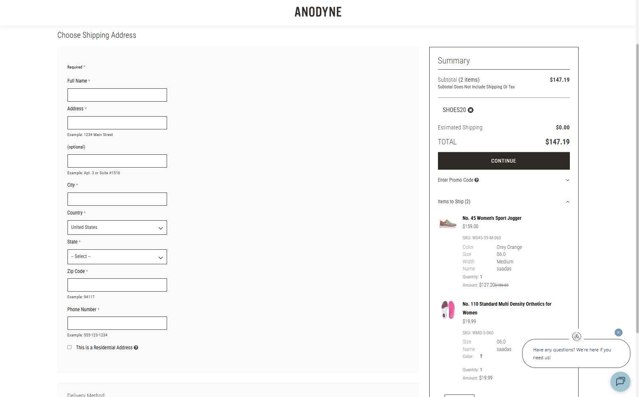639x397 pixels.
Task: Click the Estimated Shipping $0.00 value
Action: (x=563, y=128)
